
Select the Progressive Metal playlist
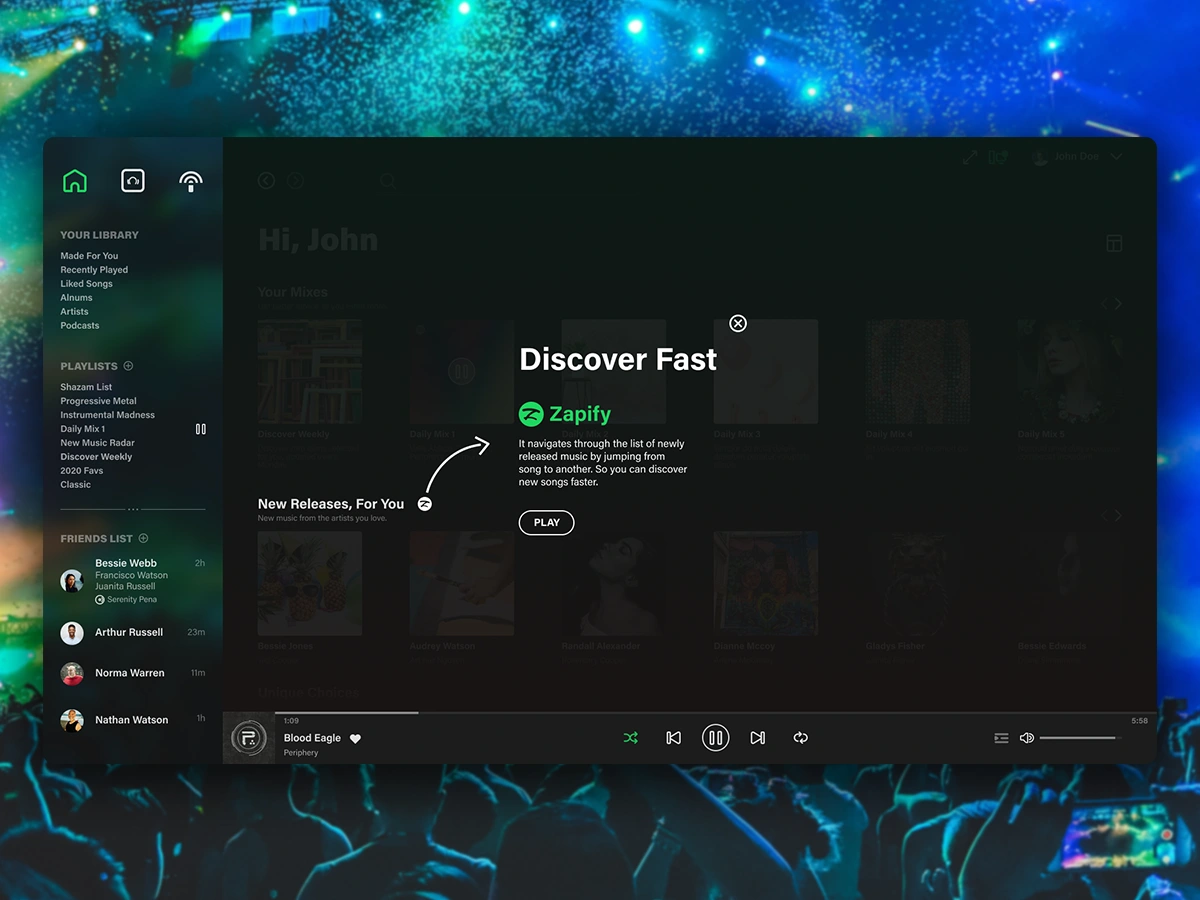point(98,401)
